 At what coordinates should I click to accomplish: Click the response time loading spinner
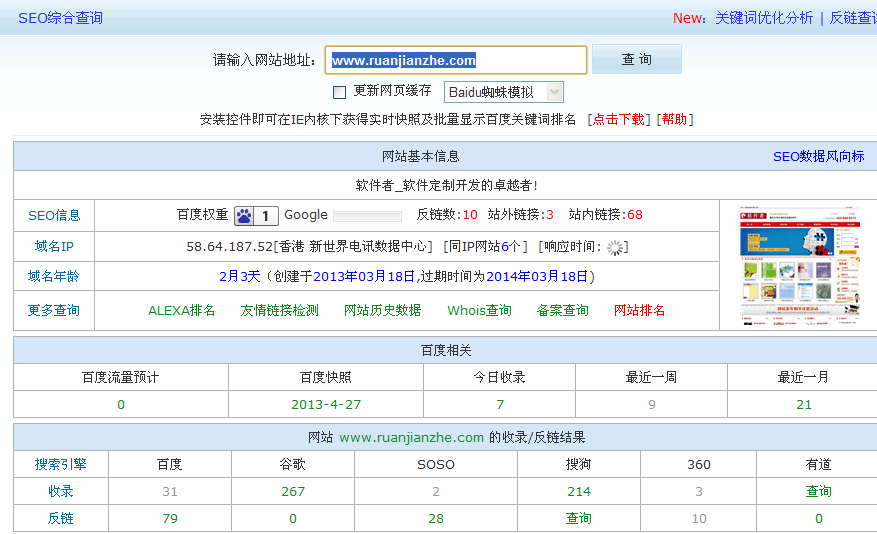[x=615, y=248]
